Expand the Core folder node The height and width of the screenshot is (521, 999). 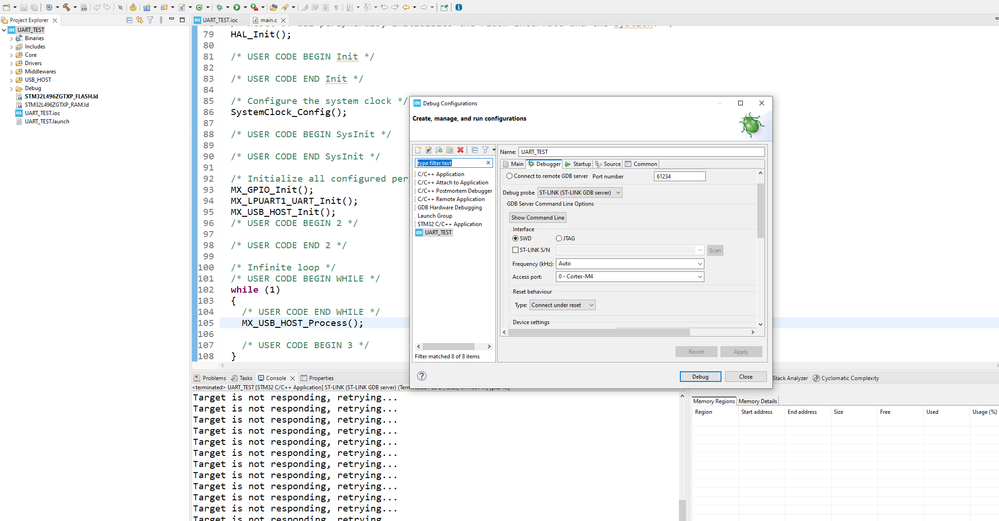tap(11, 55)
